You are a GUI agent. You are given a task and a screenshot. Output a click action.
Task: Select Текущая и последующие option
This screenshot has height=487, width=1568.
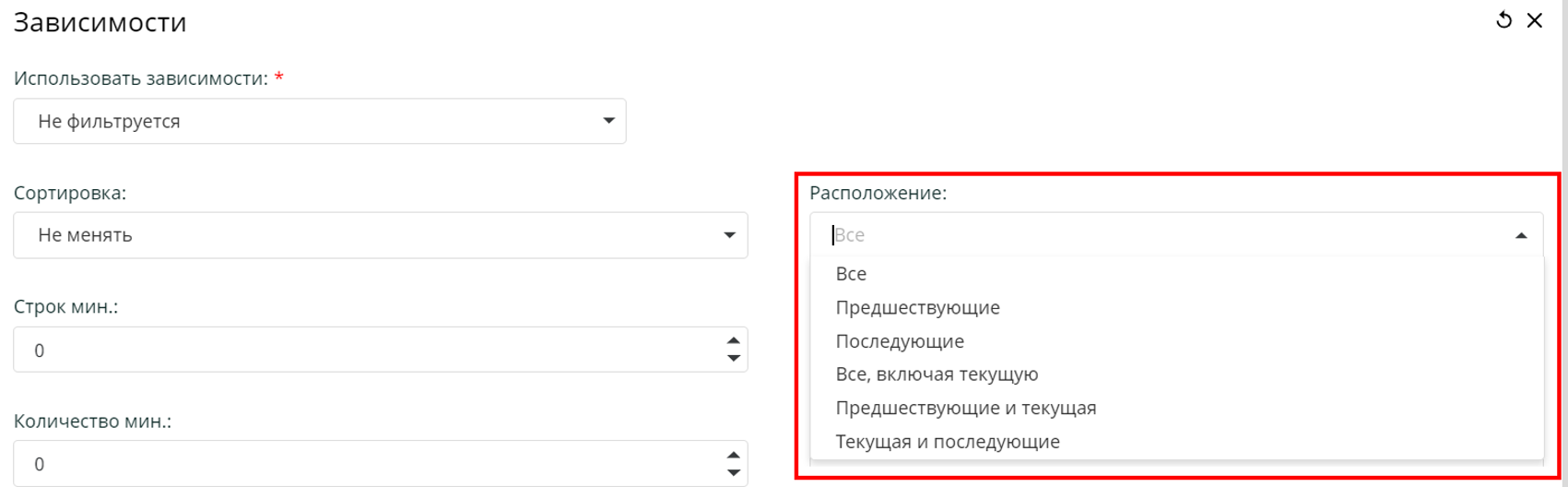tap(948, 442)
